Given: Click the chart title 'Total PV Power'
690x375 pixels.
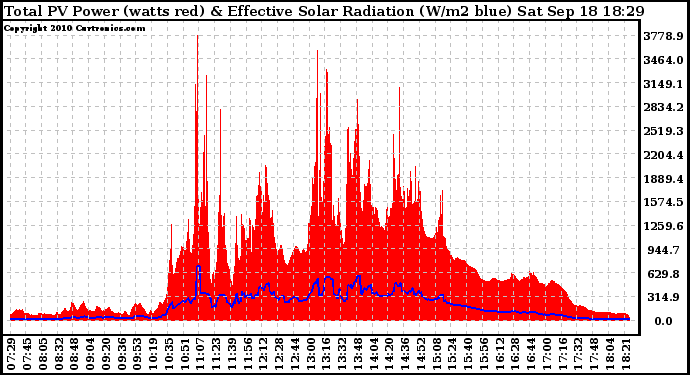Looking at the screenshot, I should click(x=62, y=11).
